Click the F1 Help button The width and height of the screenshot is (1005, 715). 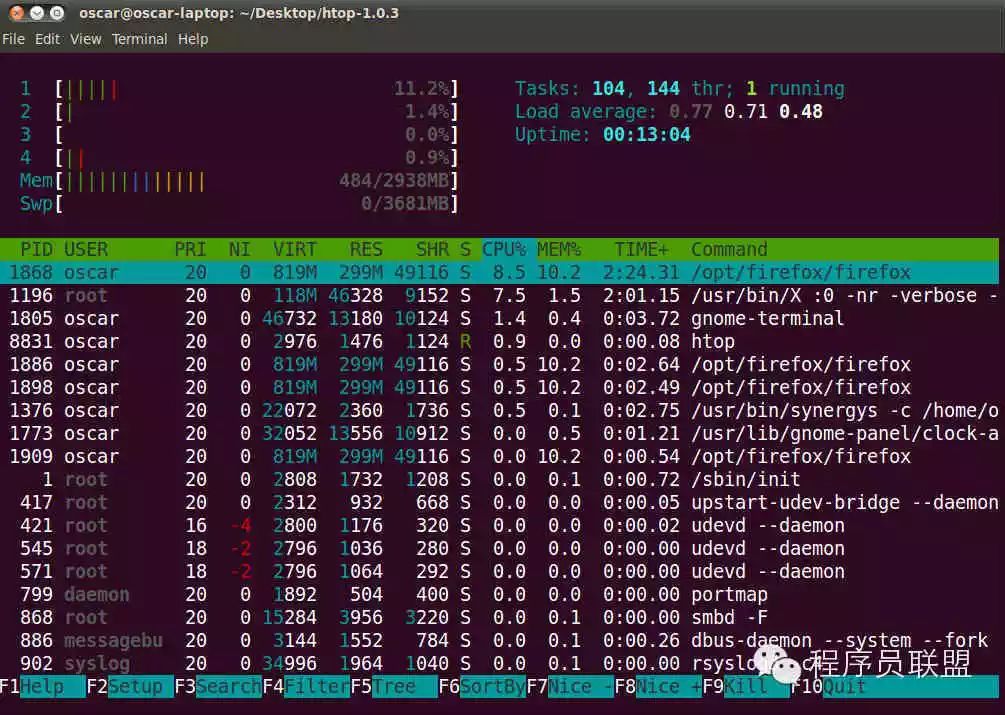[x=42, y=687]
